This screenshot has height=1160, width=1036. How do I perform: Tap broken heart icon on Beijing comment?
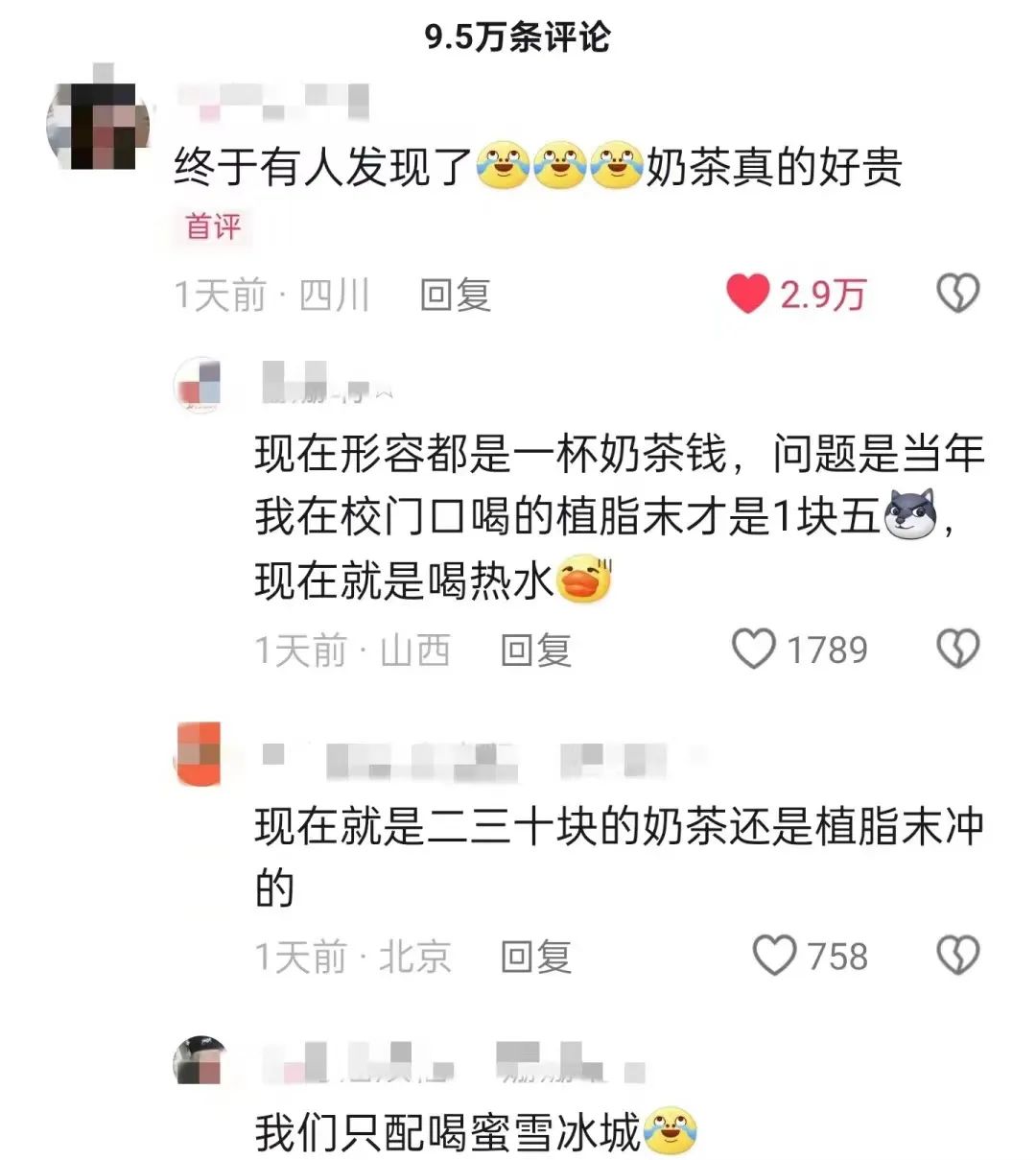pos(957,956)
